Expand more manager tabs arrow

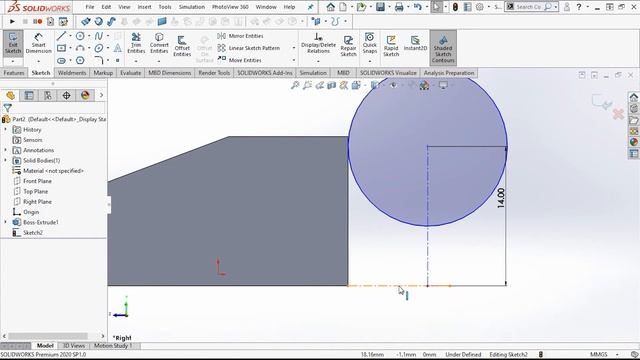pos(101,96)
